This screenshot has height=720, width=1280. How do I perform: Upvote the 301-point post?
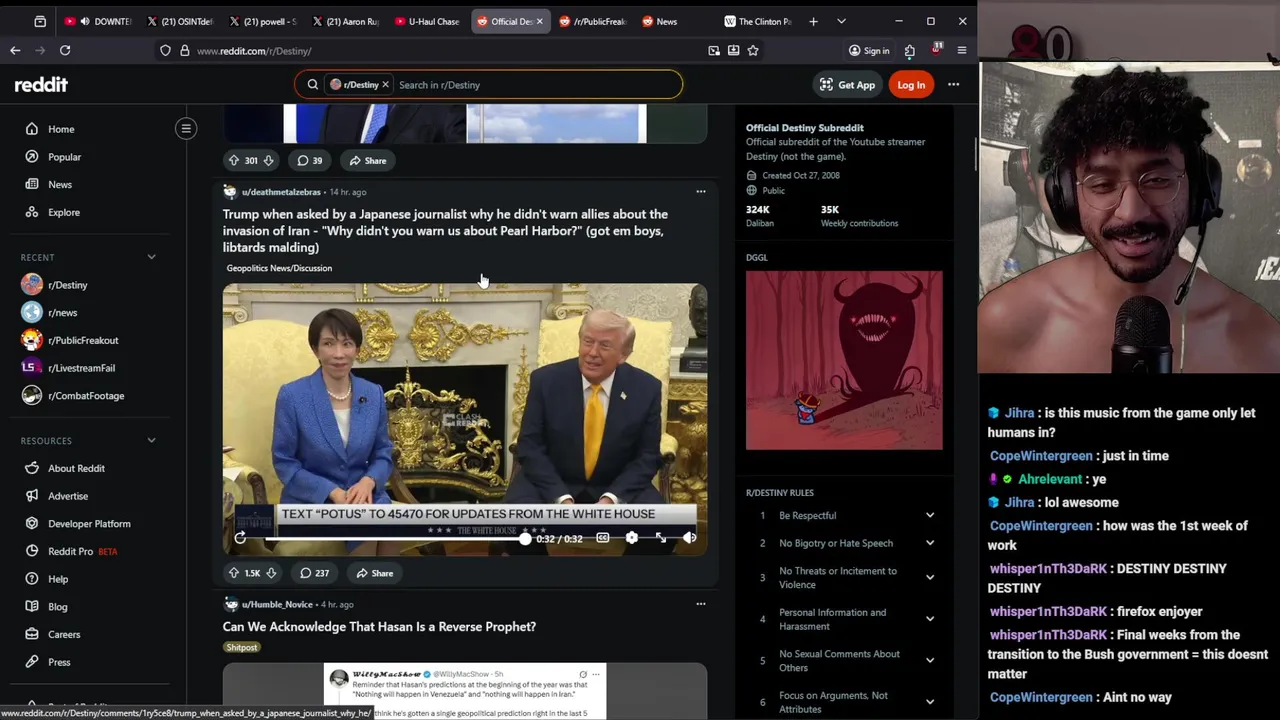tap(233, 160)
